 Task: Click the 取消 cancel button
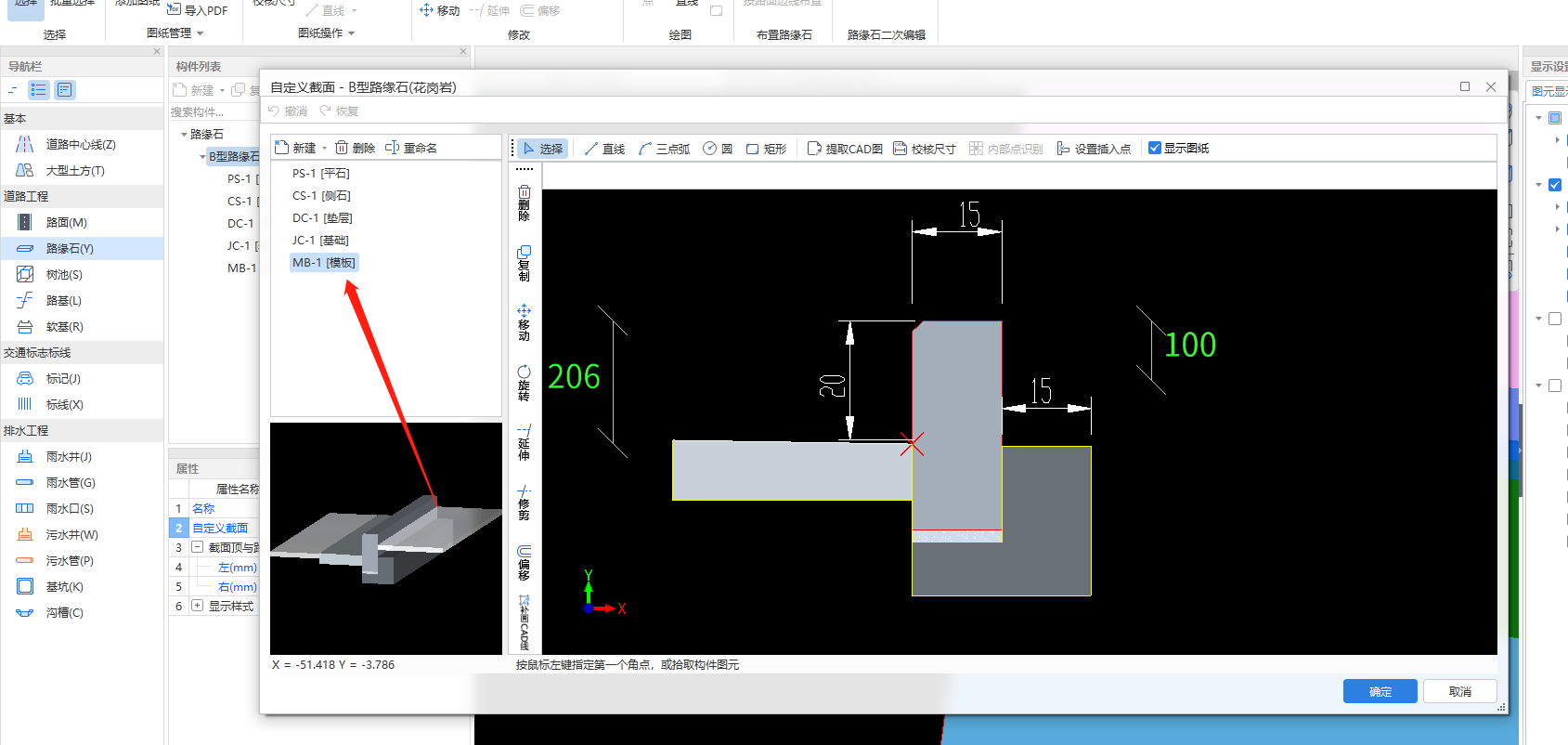coord(1460,691)
